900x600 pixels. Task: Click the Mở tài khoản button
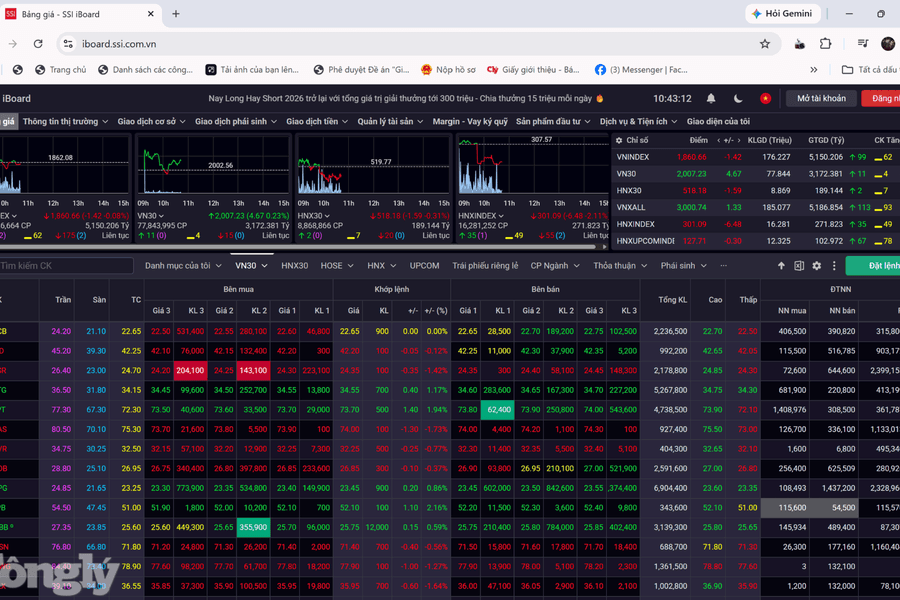821,99
